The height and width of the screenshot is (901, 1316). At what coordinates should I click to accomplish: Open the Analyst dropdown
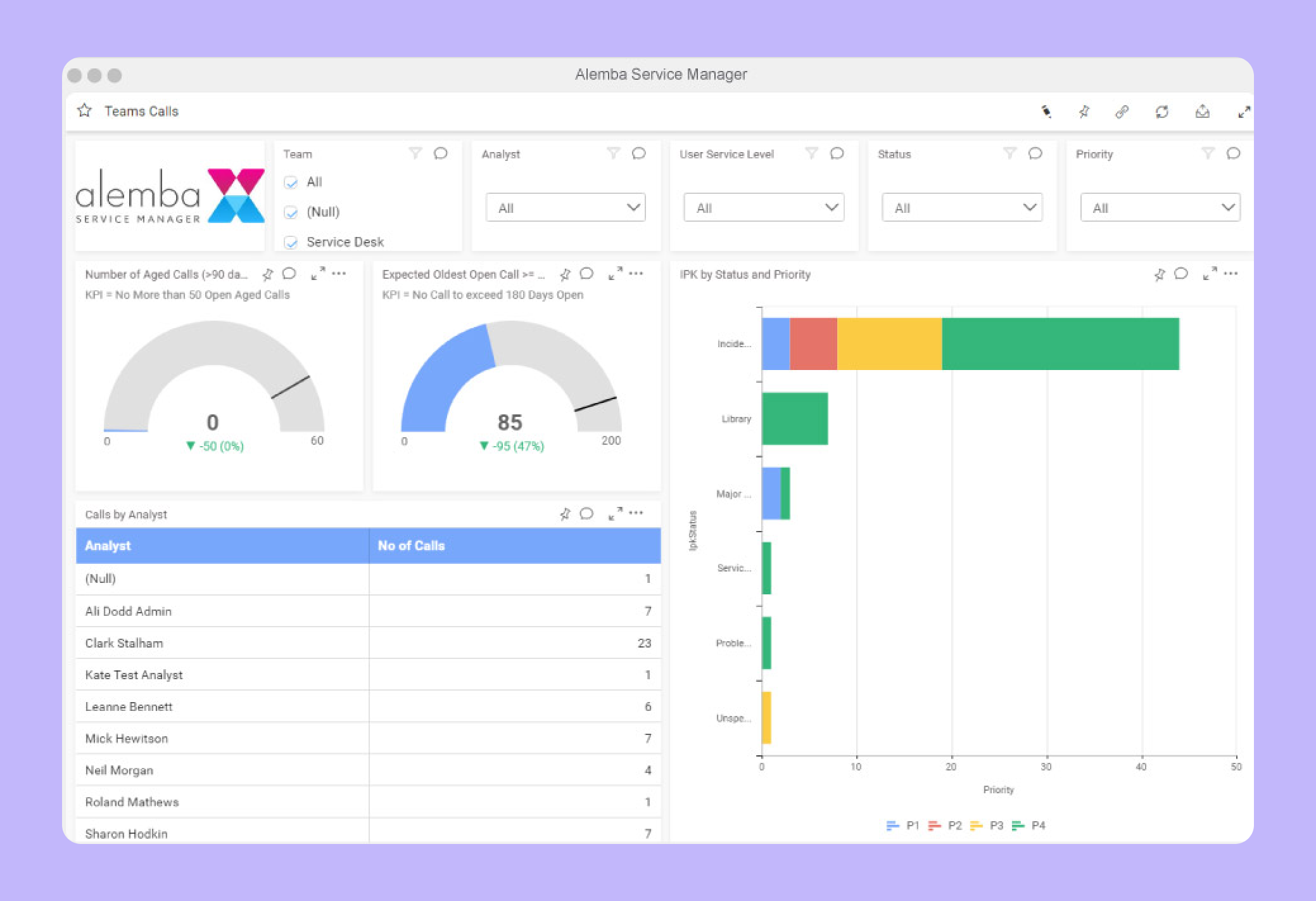566,207
